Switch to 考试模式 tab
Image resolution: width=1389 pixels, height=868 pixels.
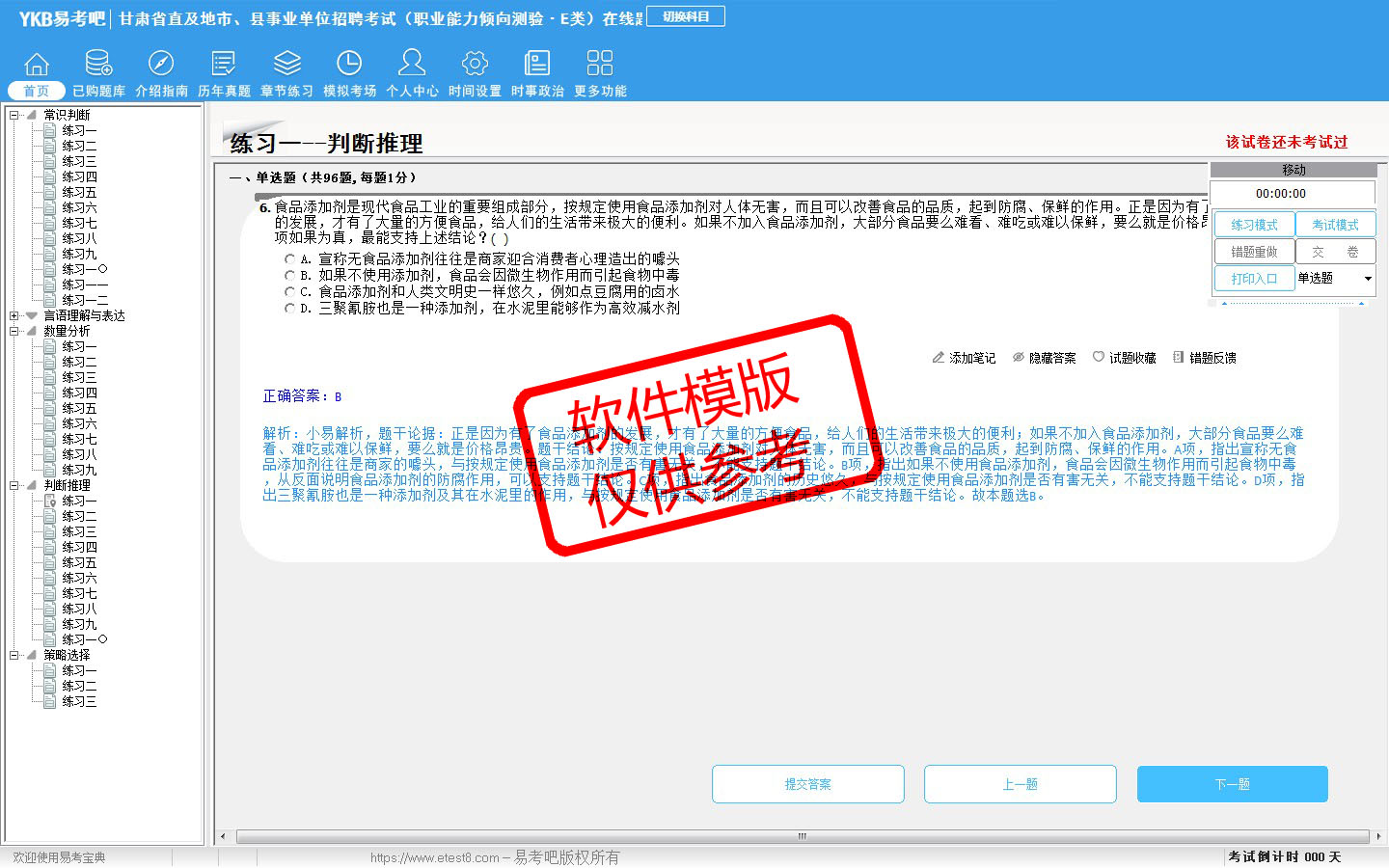click(1334, 225)
